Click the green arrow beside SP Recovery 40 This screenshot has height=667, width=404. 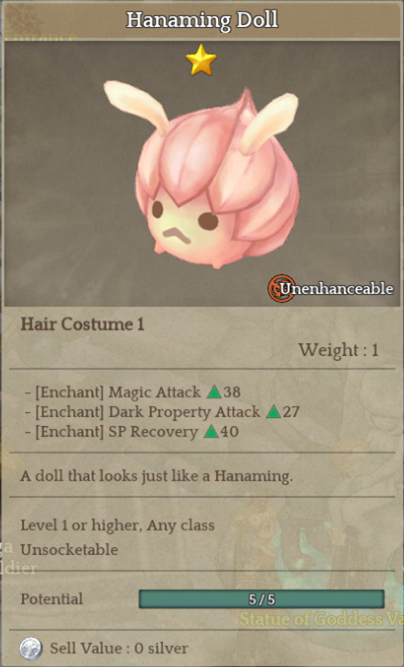tap(211, 432)
